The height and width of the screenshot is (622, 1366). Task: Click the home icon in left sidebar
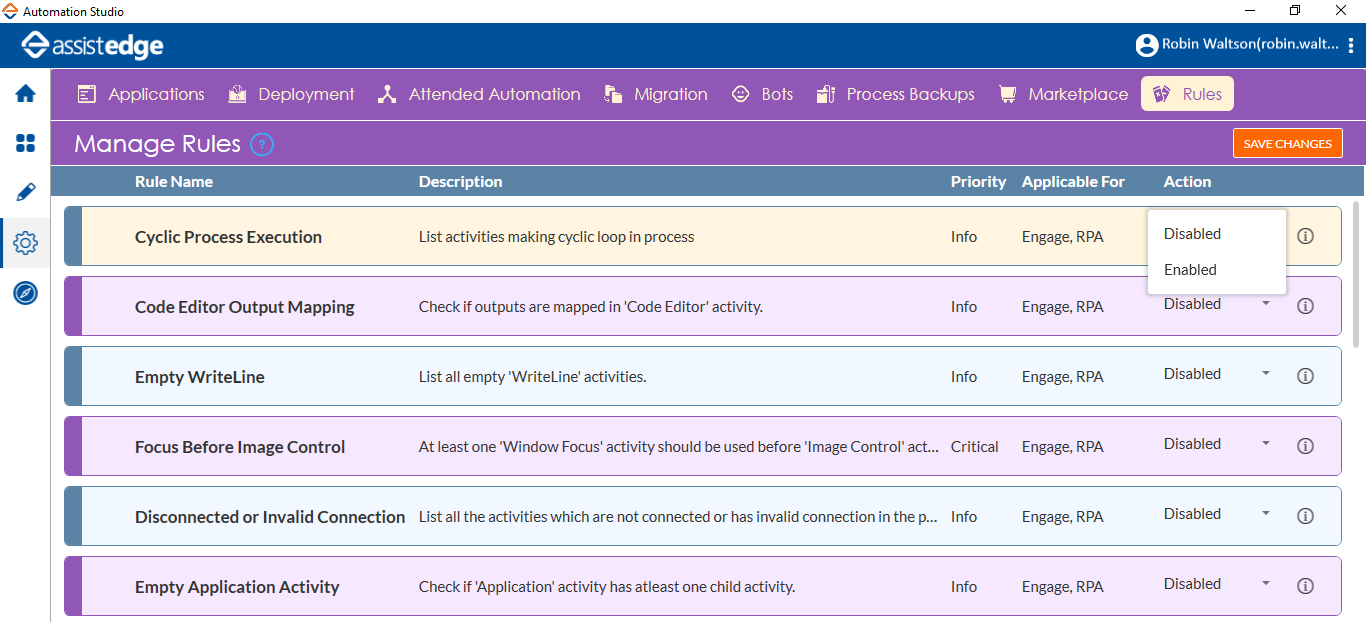coord(25,94)
